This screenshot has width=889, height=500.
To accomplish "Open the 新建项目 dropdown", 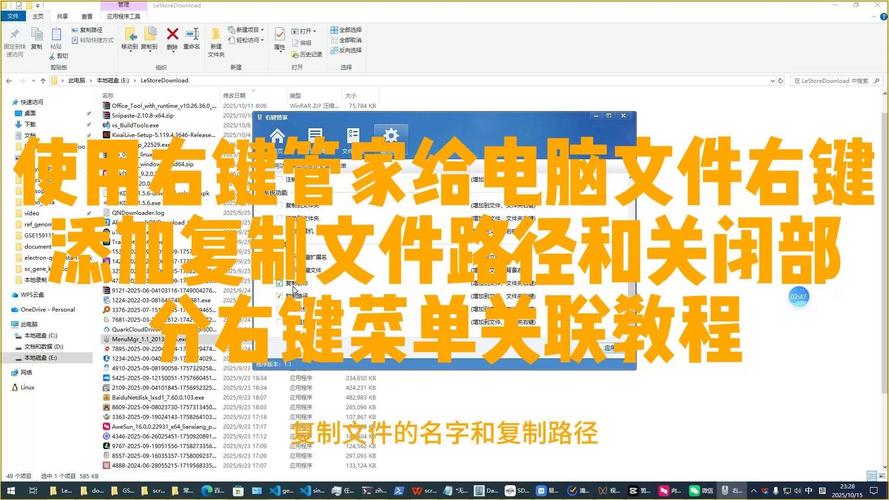I will pyautogui.click(x=246, y=29).
